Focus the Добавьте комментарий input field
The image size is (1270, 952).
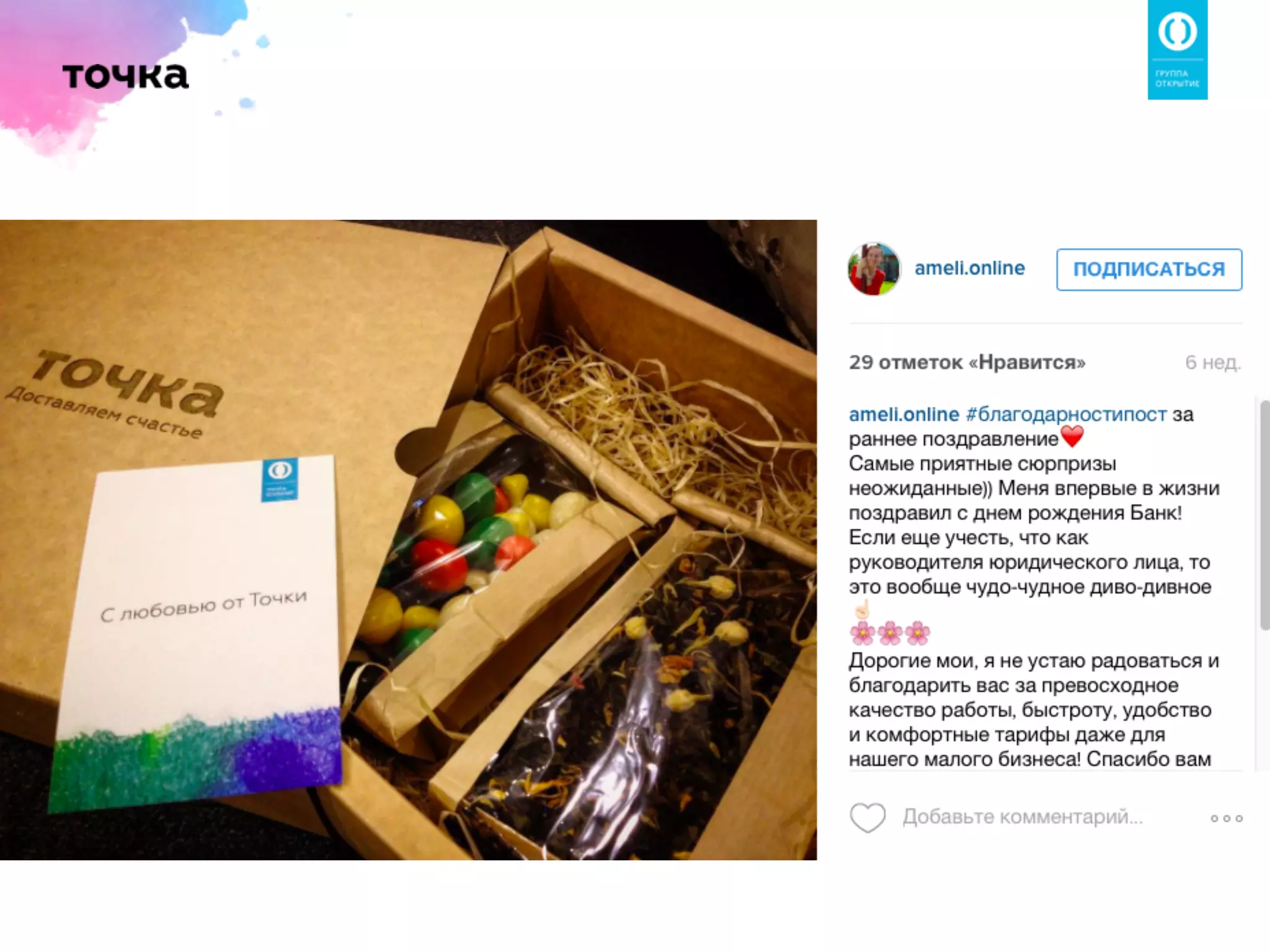click(x=1022, y=817)
